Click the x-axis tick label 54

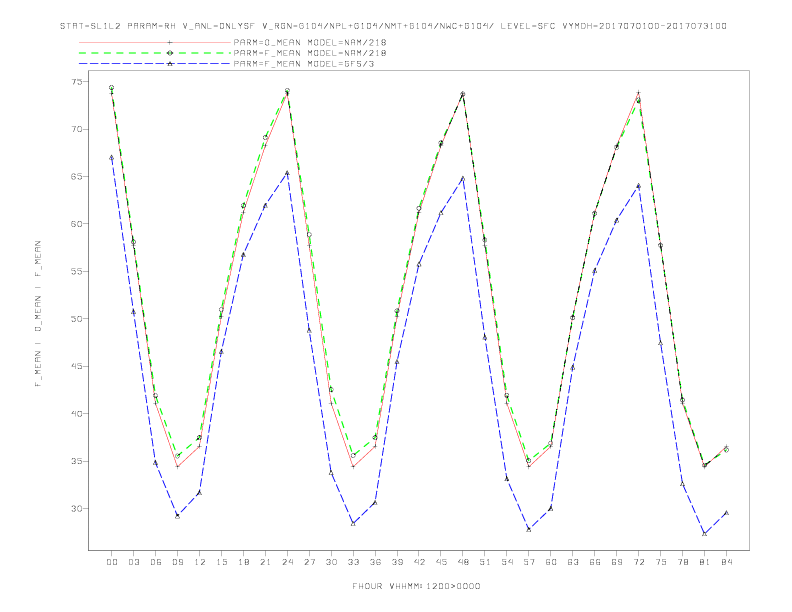(x=507, y=562)
